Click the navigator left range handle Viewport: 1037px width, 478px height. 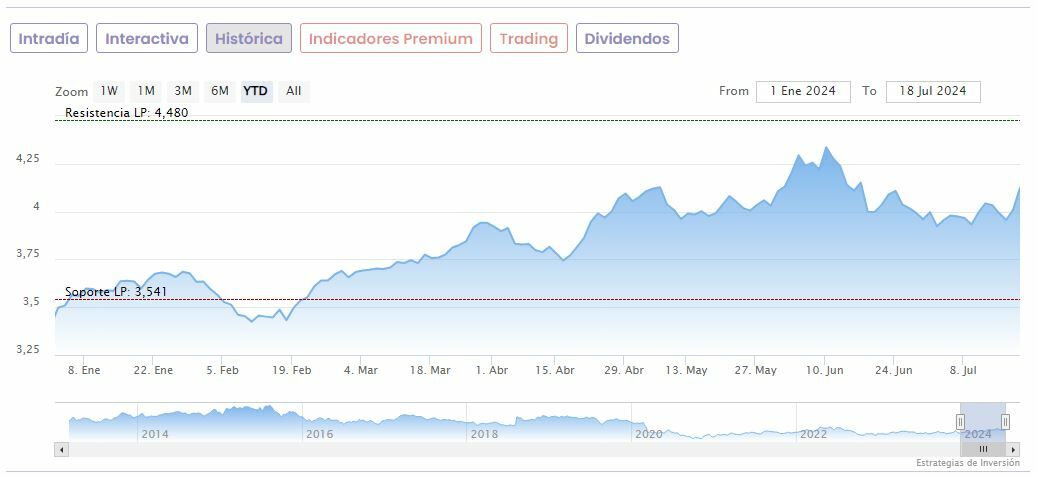click(961, 422)
